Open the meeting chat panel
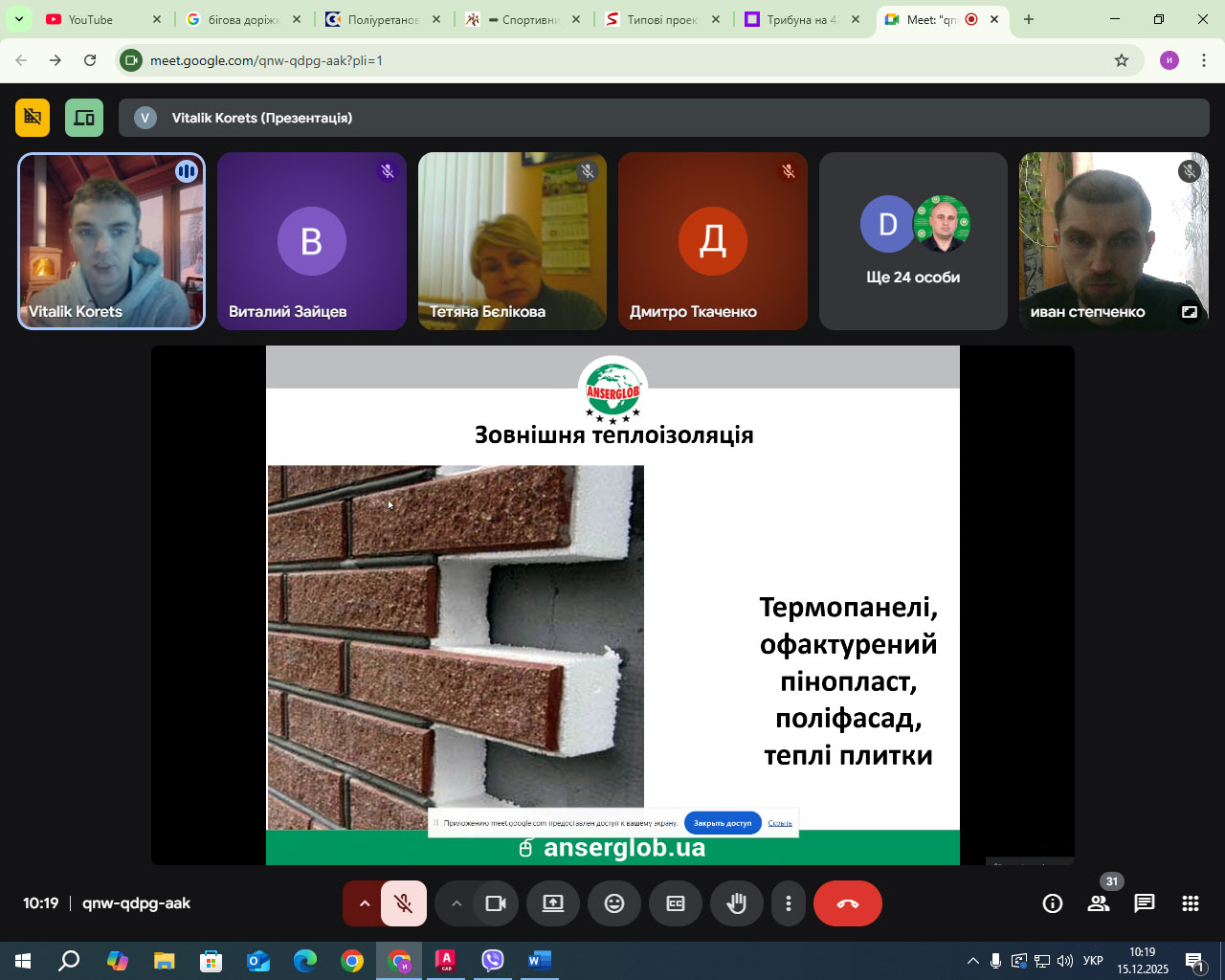Image resolution: width=1225 pixels, height=980 pixels. pyautogui.click(x=1144, y=903)
